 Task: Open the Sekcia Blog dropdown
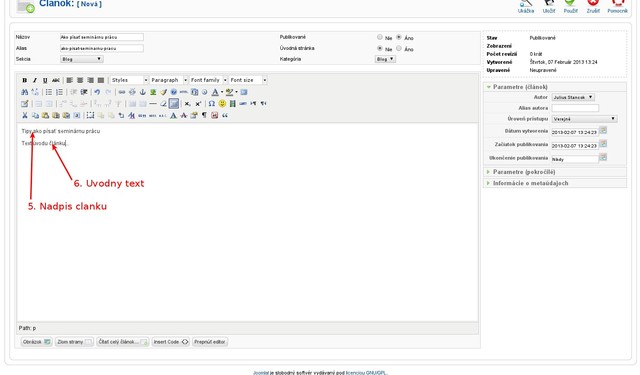82,59
